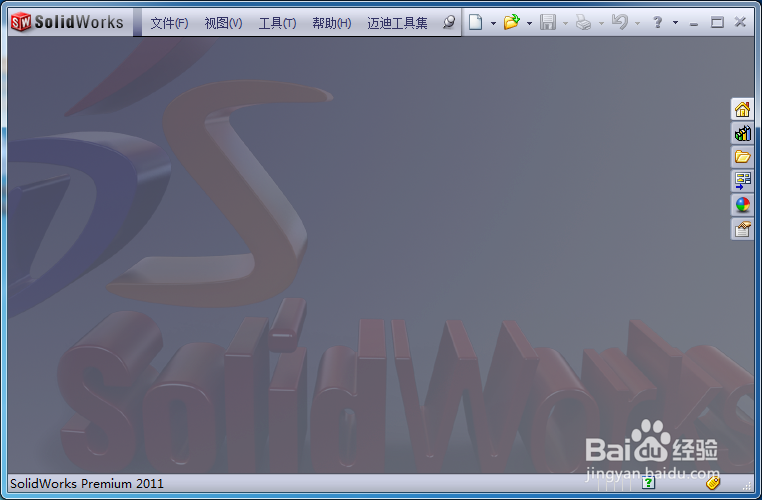Image resolution: width=762 pixels, height=500 pixels.
Task: Toggle the menu bar pushpin
Action: (449, 22)
